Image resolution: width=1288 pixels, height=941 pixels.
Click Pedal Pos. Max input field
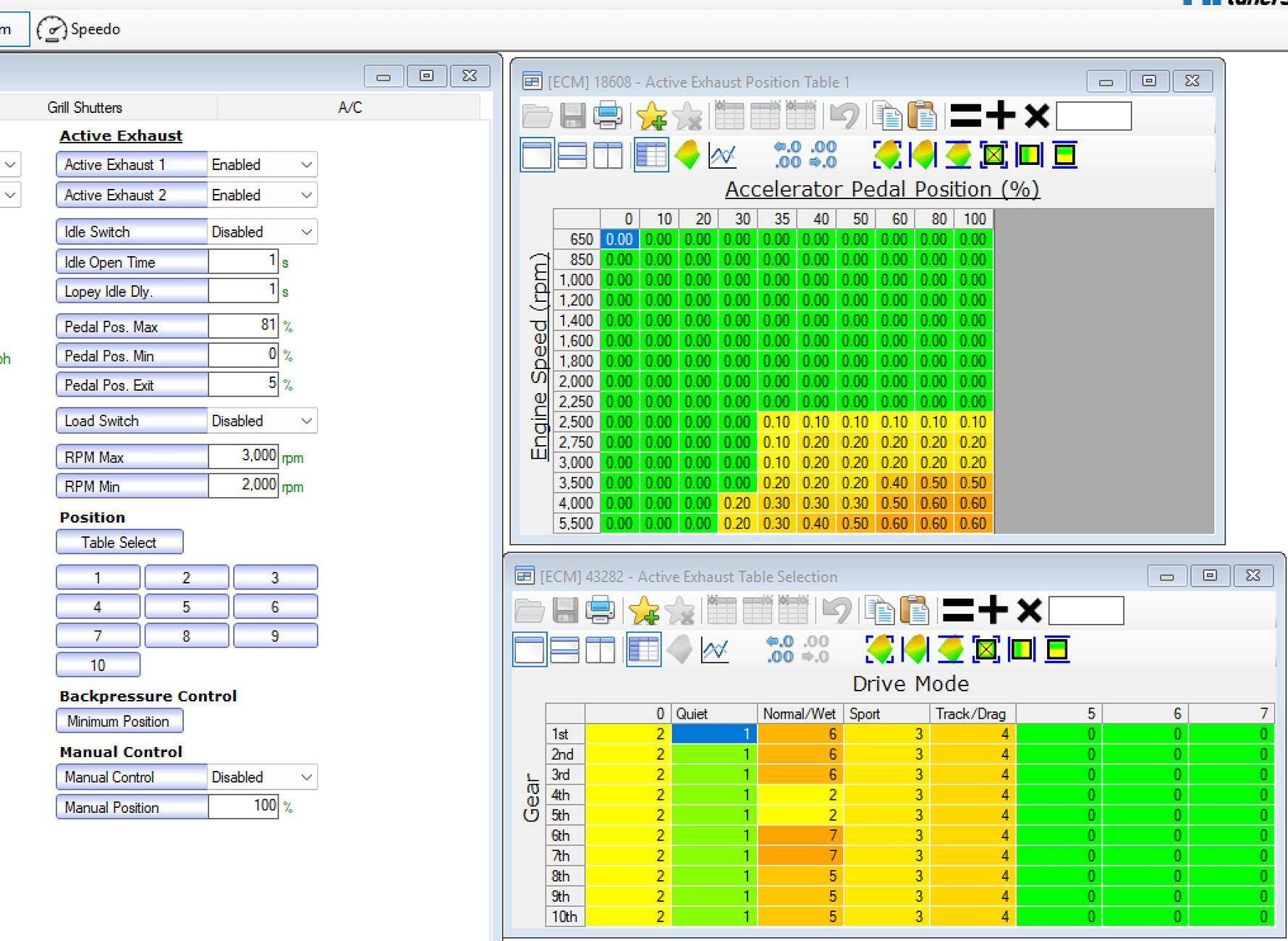[x=243, y=326]
